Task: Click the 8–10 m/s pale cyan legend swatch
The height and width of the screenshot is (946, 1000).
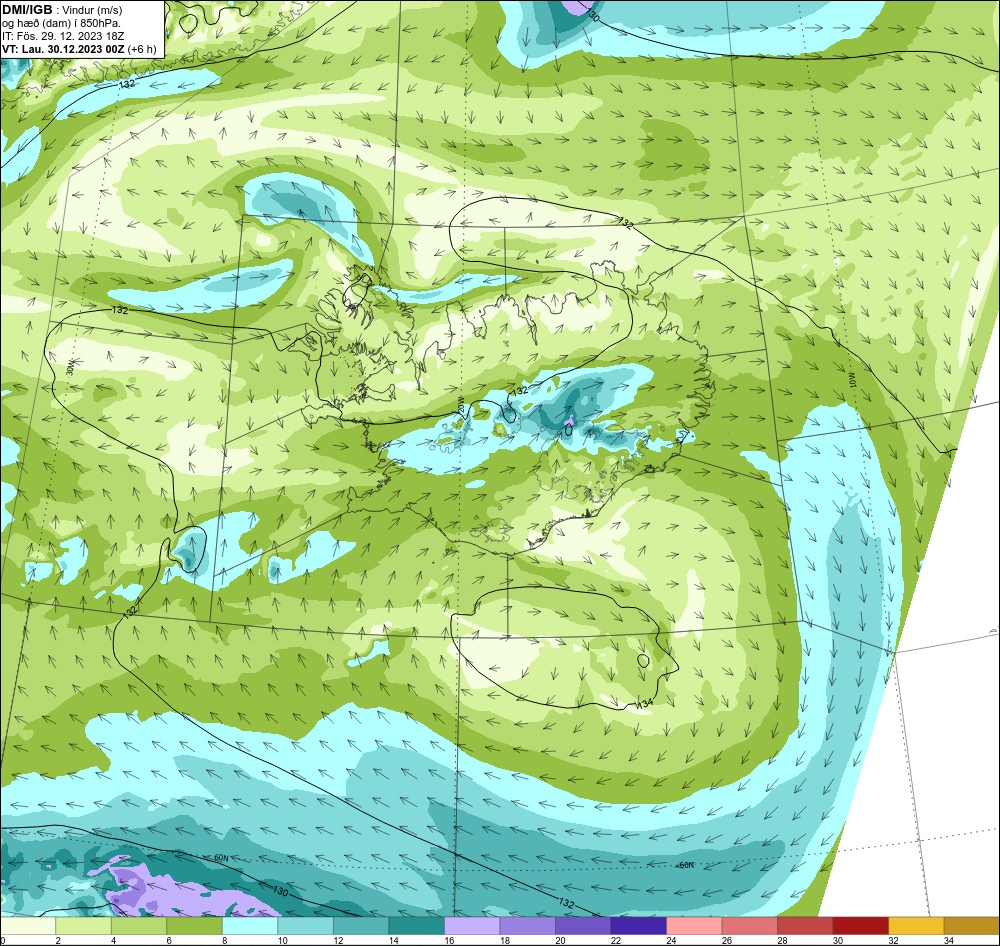Action: [x=250, y=925]
